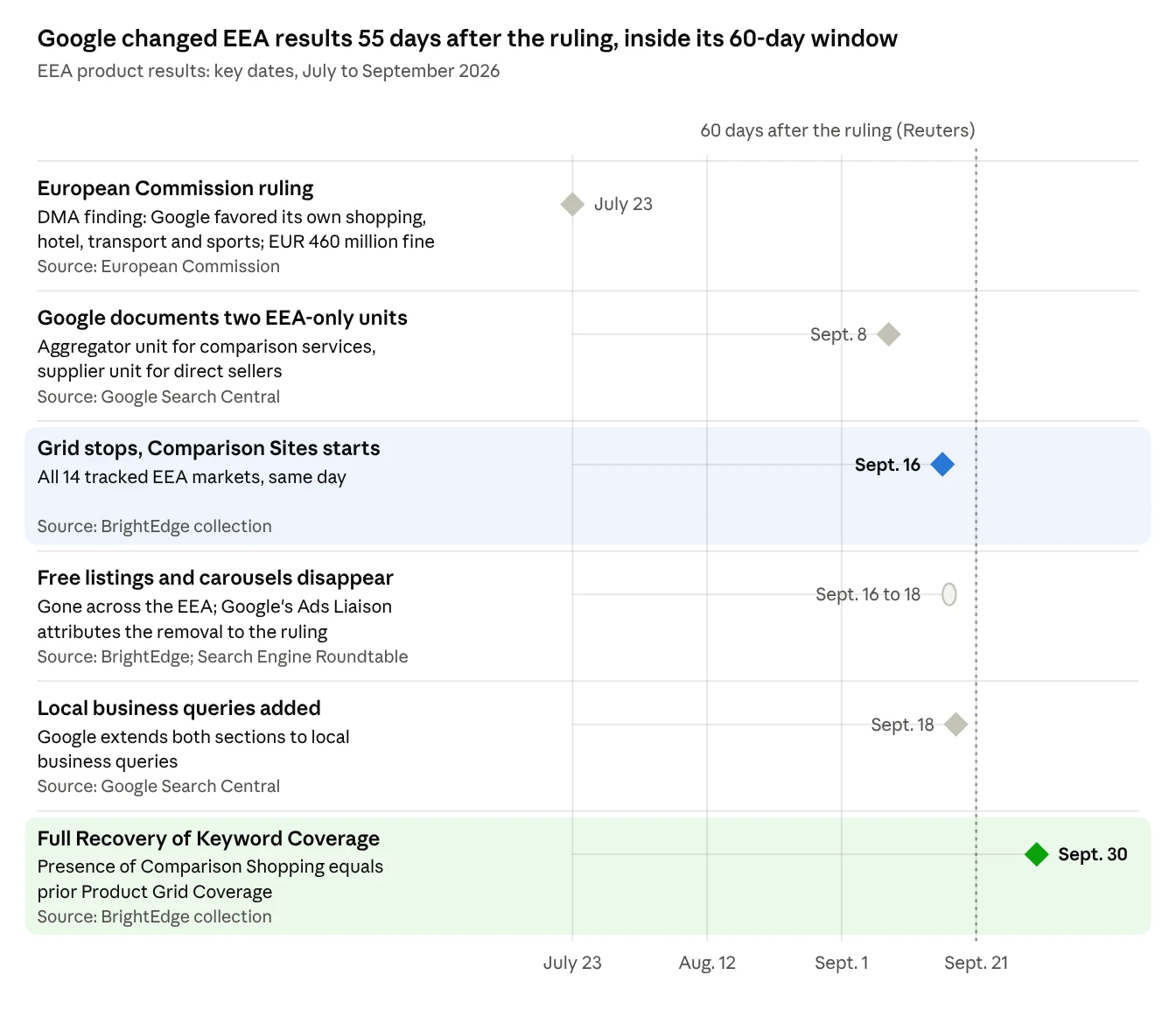The image size is (1176, 1024).
Task: Click 'Google extends both sections to local' description
Action: pos(193,737)
